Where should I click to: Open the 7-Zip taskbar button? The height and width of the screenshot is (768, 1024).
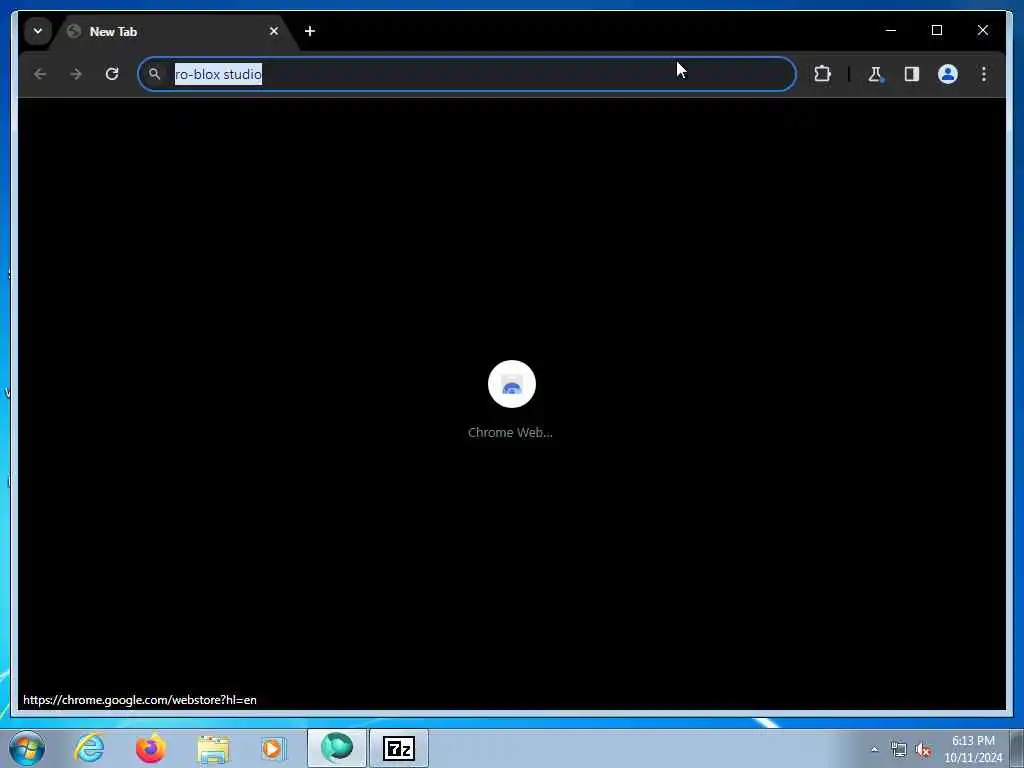[399, 748]
